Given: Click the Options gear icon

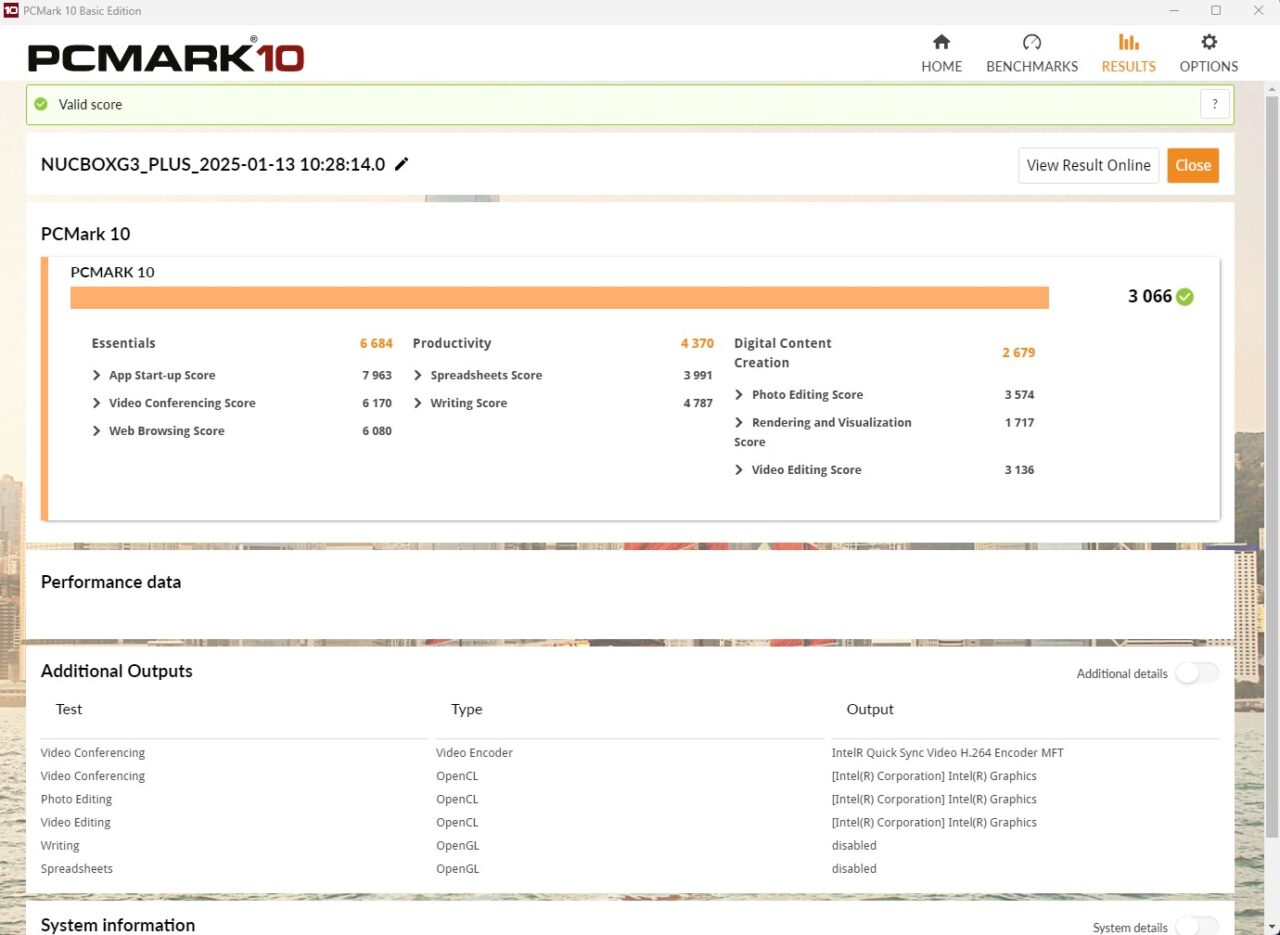Looking at the screenshot, I should tap(1208, 43).
